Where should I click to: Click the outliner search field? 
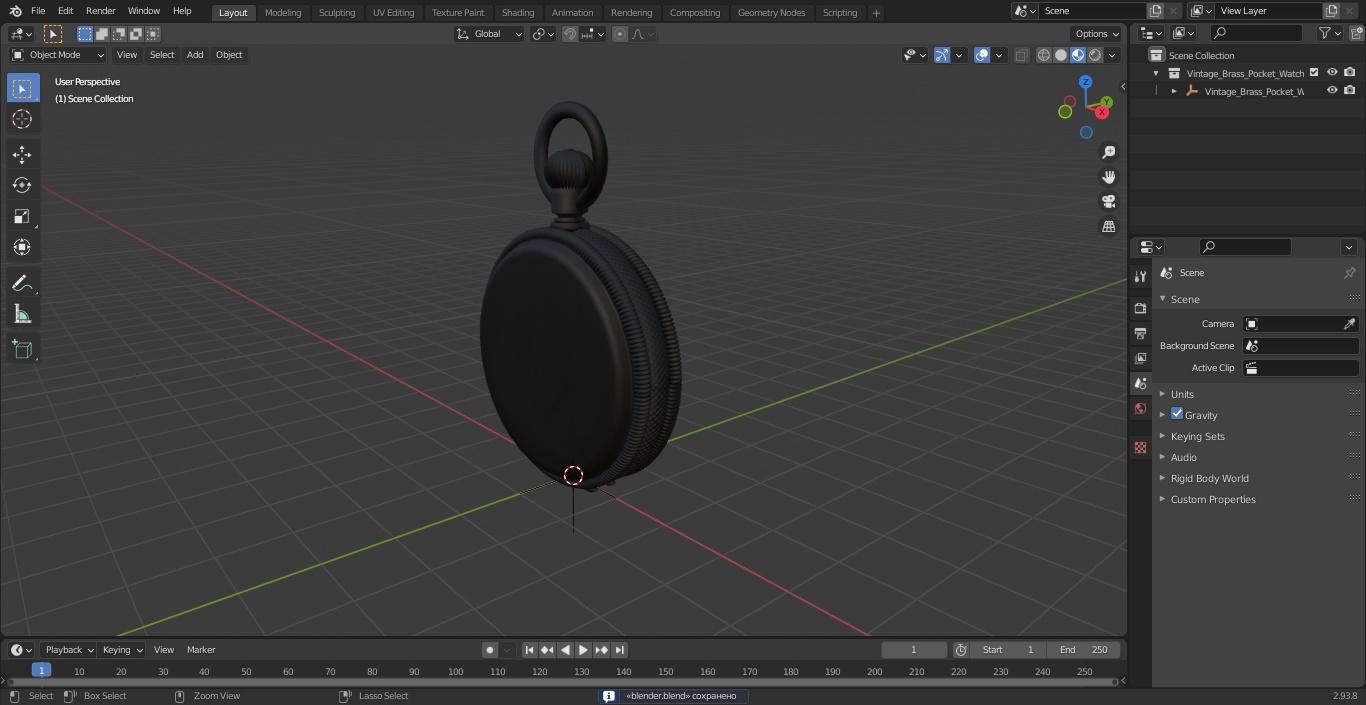click(x=1255, y=33)
